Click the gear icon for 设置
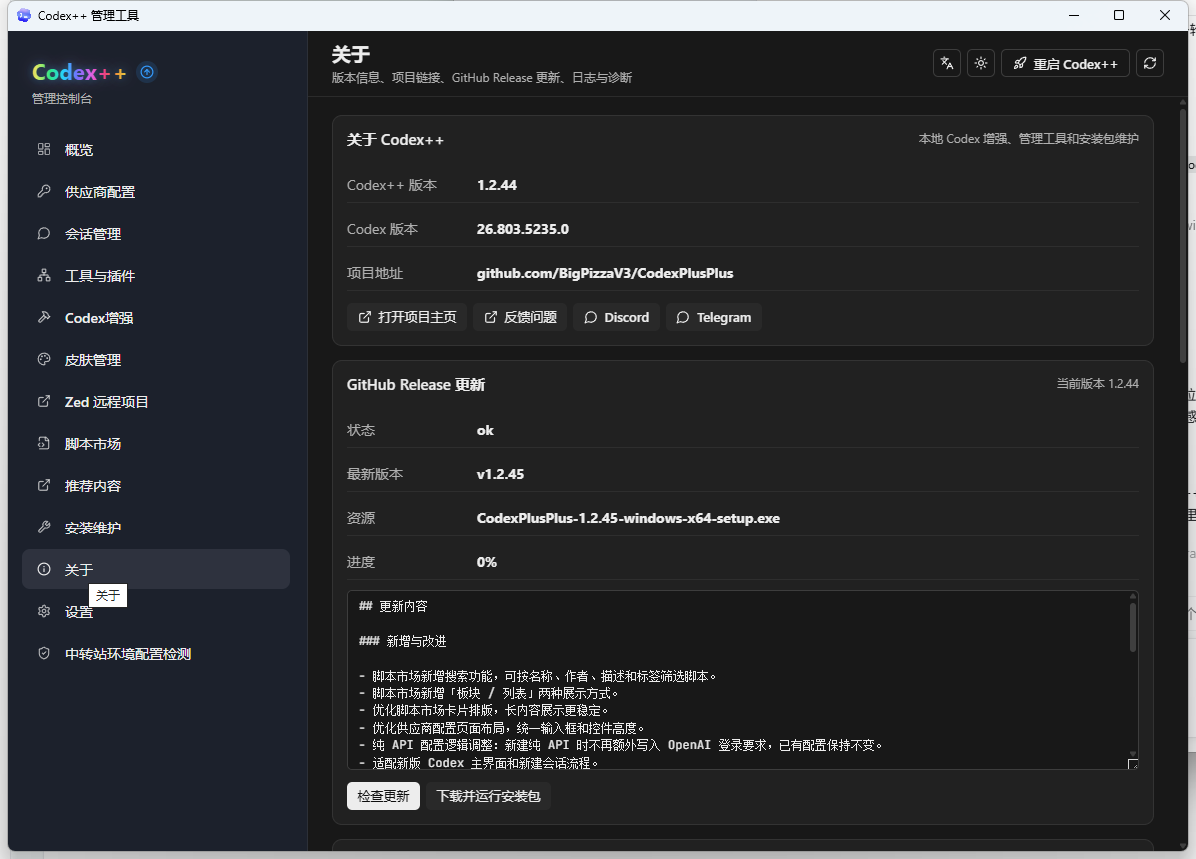The height and width of the screenshot is (859, 1196). coord(44,610)
